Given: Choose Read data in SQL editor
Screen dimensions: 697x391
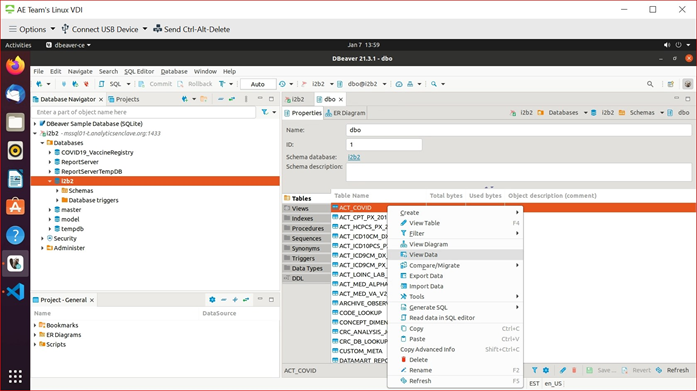Looking at the screenshot, I should pos(455,318).
